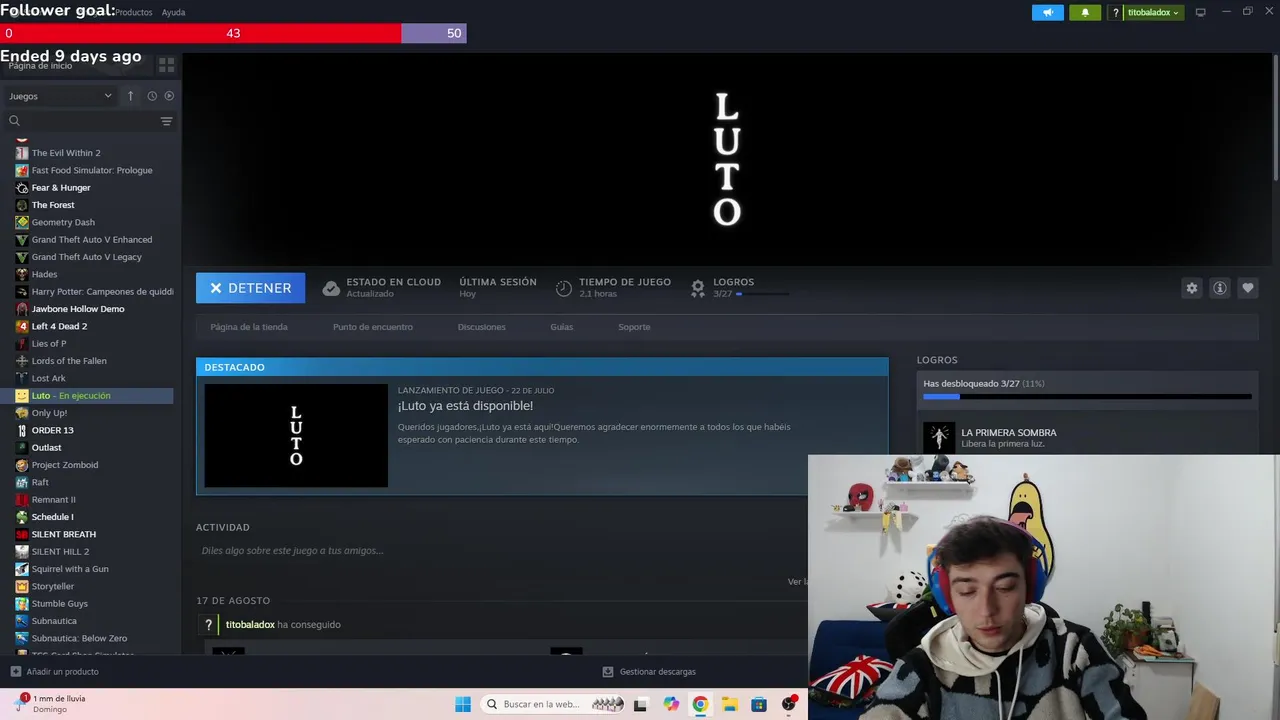The width and height of the screenshot is (1280, 720).
Task: Select The Forest in library
Action: 53,205
